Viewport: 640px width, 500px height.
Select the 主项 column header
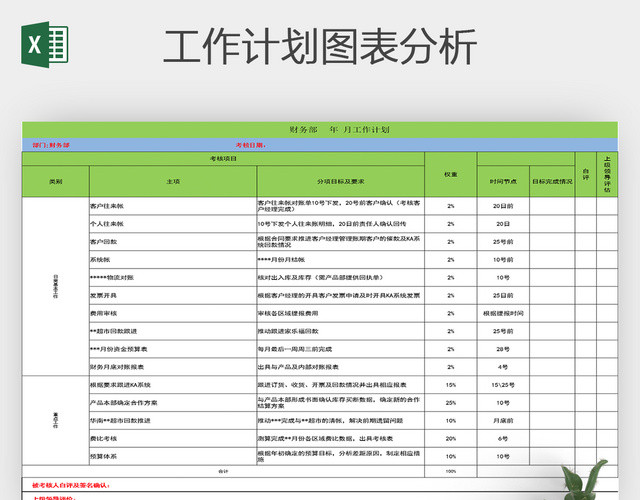point(173,181)
